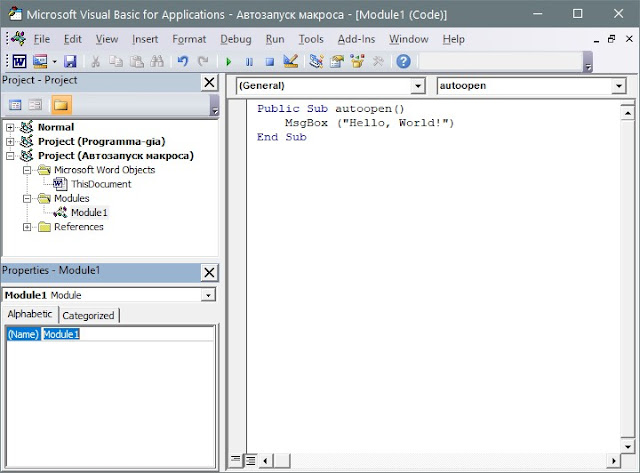Switch to the Categorized tab
Screen dimensions: 640x473
tap(88, 315)
